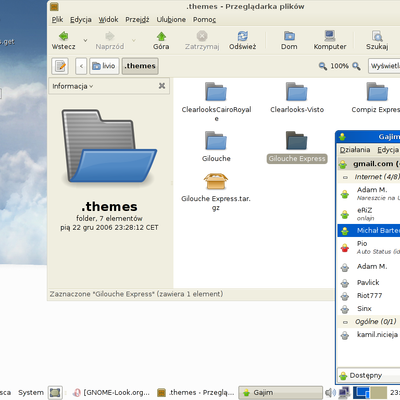The image size is (400, 400).
Task: Jump to the livio path button
Action: point(104,66)
